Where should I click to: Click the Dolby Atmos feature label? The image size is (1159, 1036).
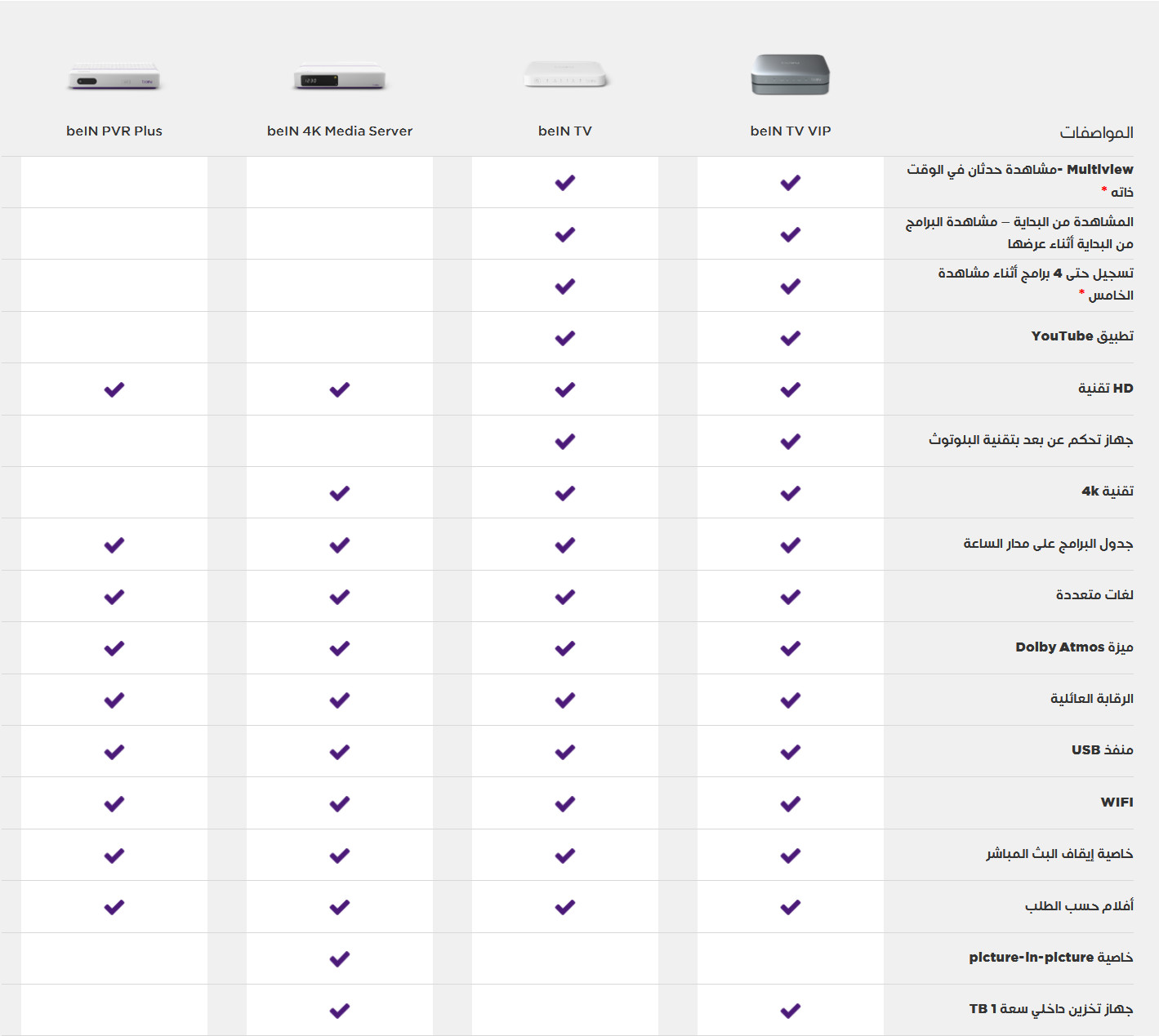(1074, 647)
